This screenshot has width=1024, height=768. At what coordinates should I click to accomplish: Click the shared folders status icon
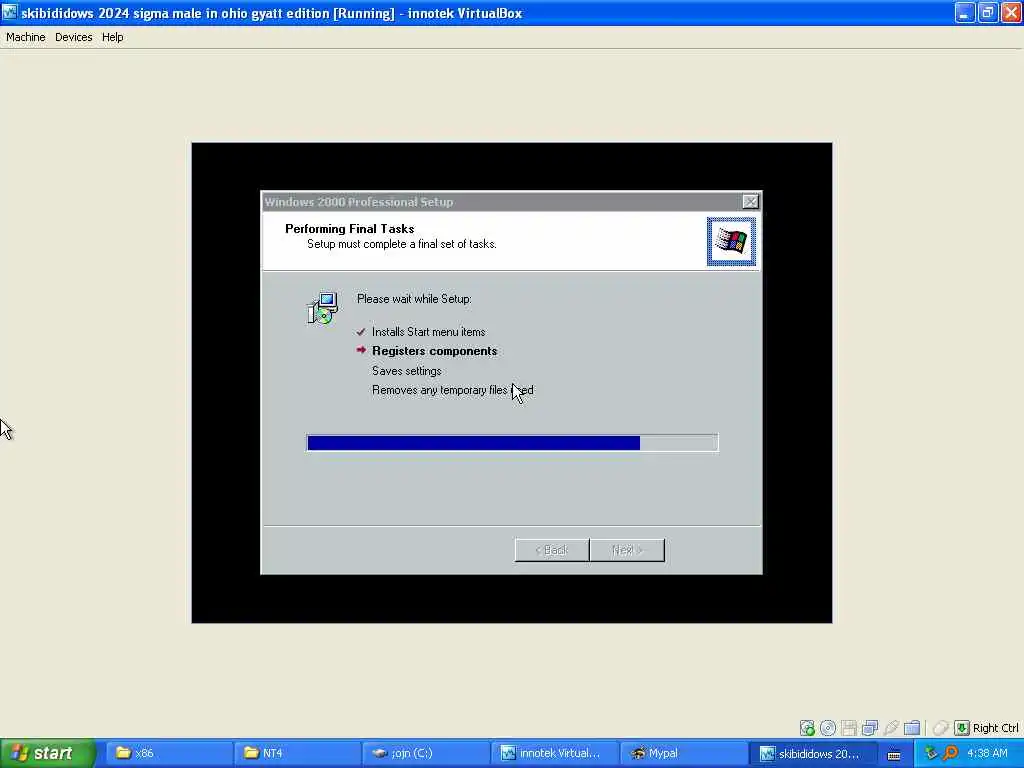(912, 728)
